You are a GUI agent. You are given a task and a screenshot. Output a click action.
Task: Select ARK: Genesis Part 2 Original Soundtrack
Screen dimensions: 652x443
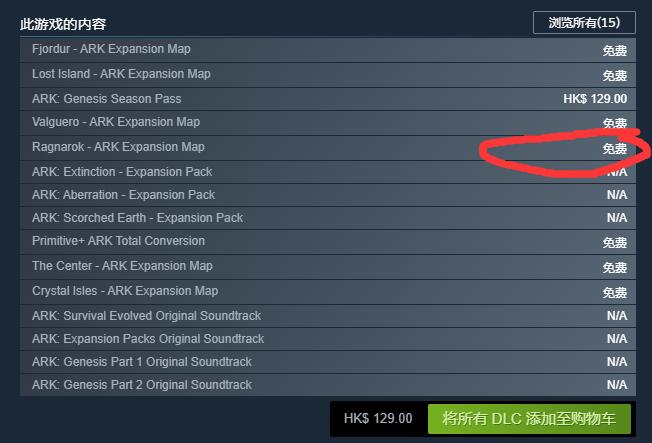(x=328, y=385)
